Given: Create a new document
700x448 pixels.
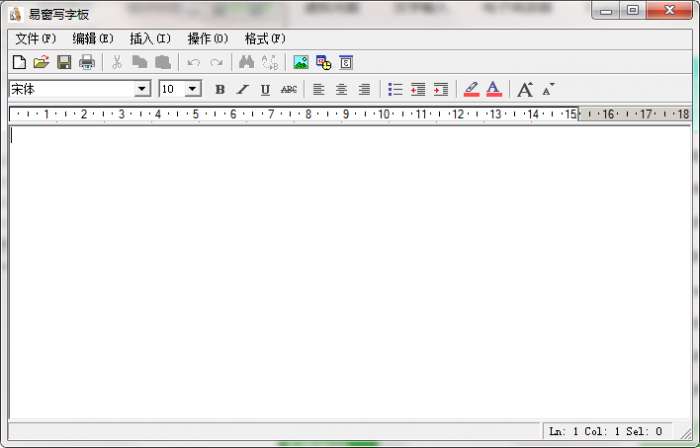Looking at the screenshot, I should coord(19,62).
